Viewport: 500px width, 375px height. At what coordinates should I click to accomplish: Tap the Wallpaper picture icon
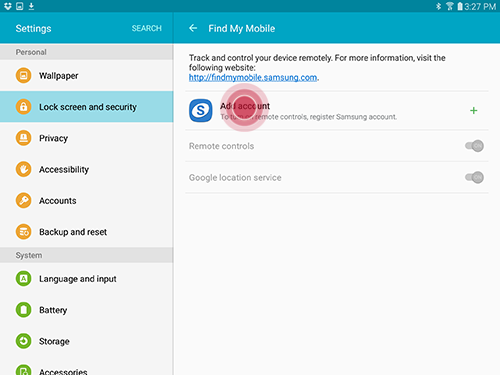23,76
